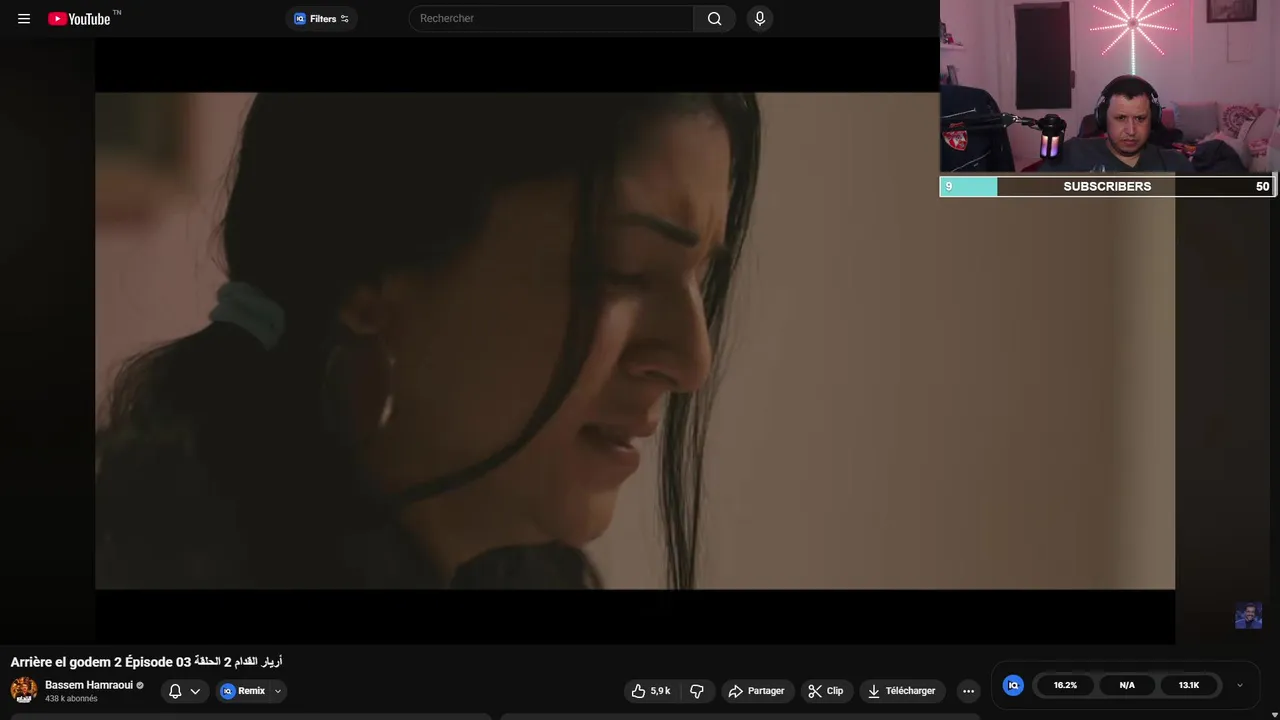Click the SUBSCRIBERS goal progress bar
1280x720 pixels.
pyautogui.click(x=1107, y=186)
